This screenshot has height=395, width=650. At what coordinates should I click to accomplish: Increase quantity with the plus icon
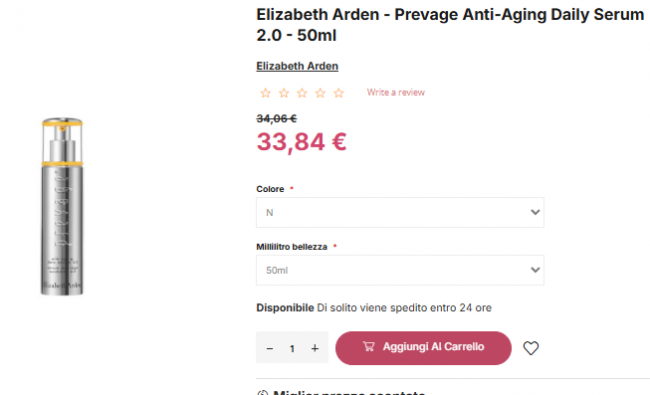(x=315, y=348)
